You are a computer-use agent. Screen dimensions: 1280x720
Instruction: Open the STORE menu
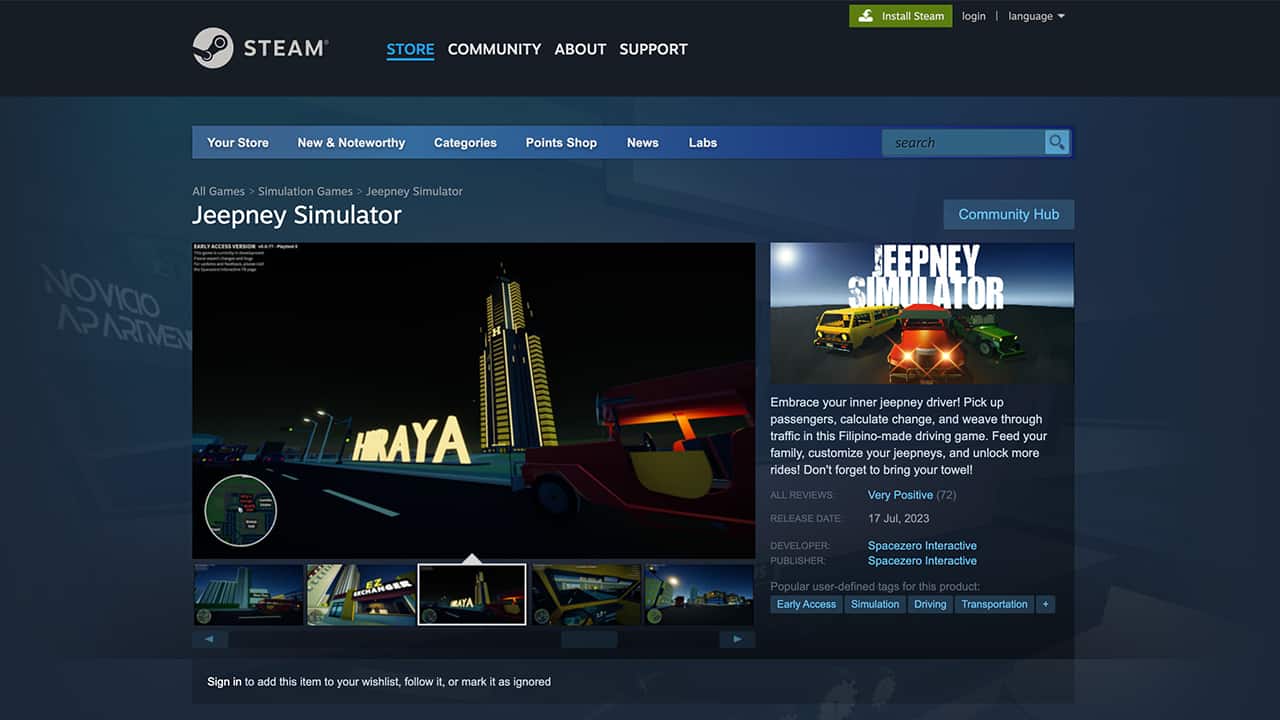(410, 49)
